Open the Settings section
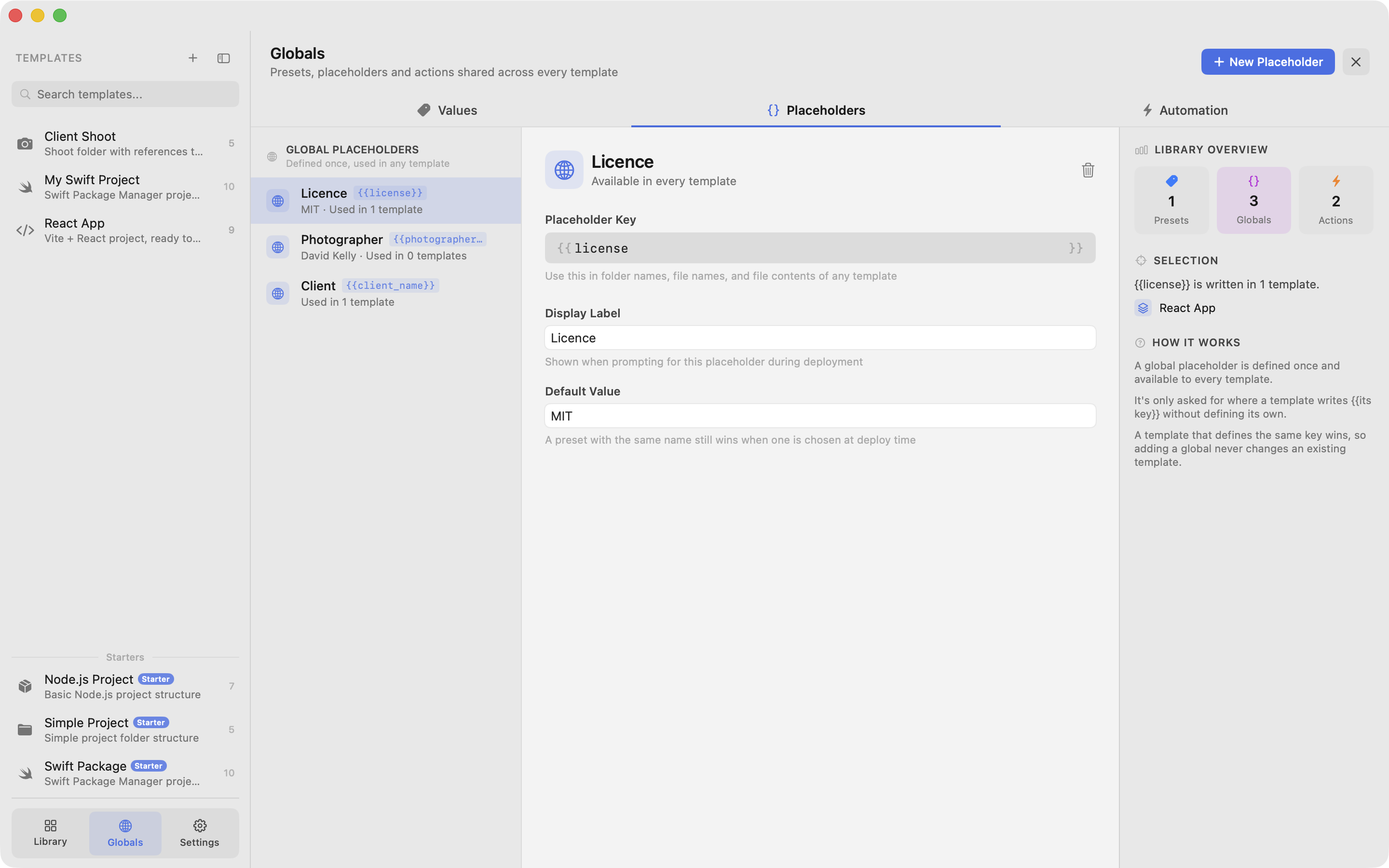 coord(199,833)
